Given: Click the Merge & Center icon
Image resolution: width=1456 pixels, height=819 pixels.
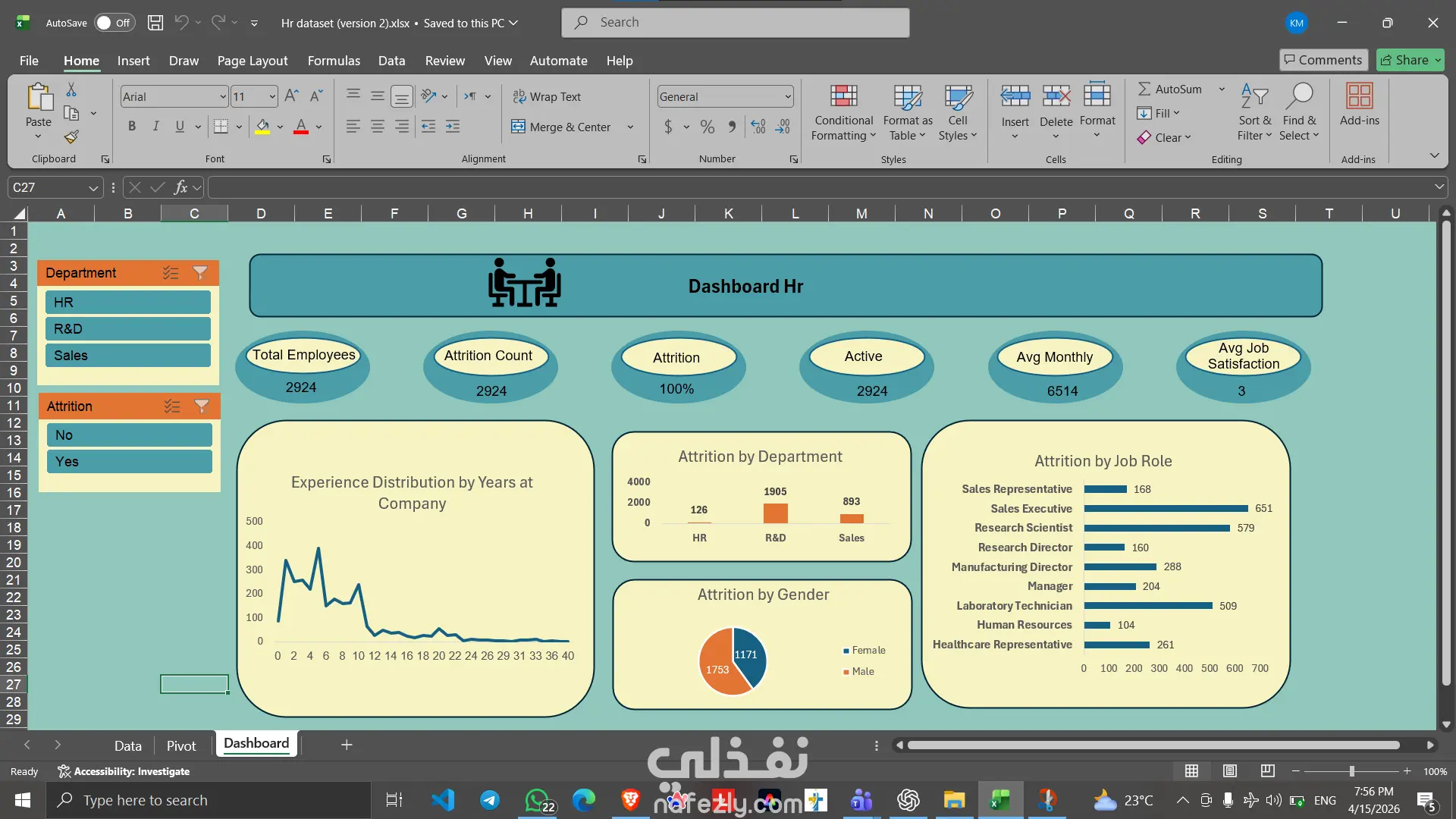Looking at the screenshot, I should click(x=518, y=127).
